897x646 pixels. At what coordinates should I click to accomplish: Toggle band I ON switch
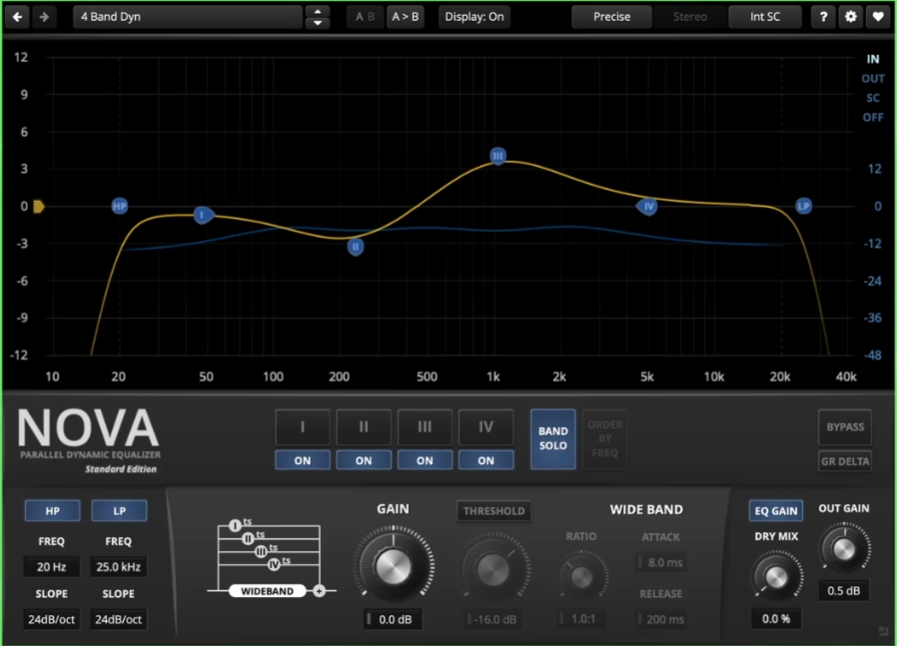(303, 460)
